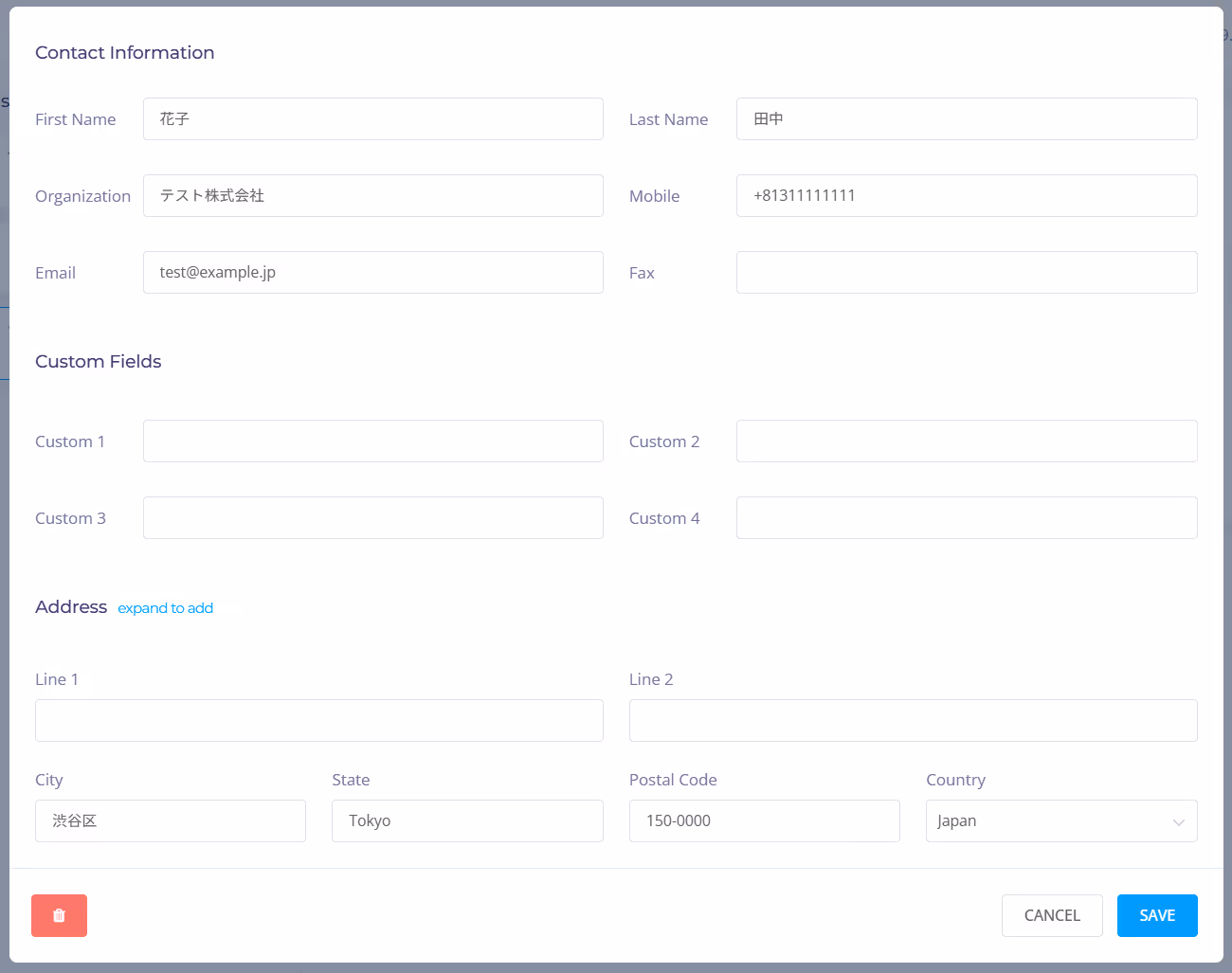Image resolution: width=1232 pixels, height=973 pixels.
Task: Click the First Name label
Action: [76, 119]
